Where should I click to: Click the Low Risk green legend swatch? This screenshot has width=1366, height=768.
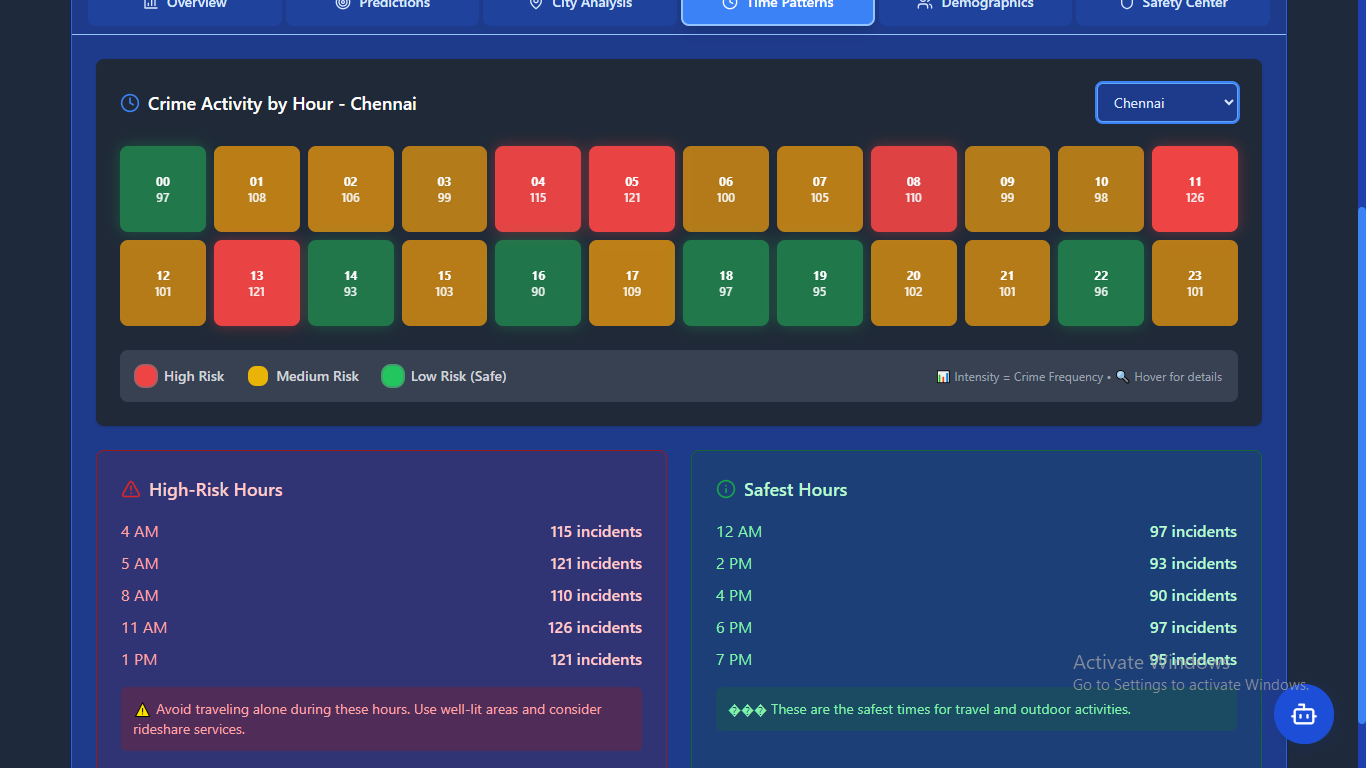point(393,376)
